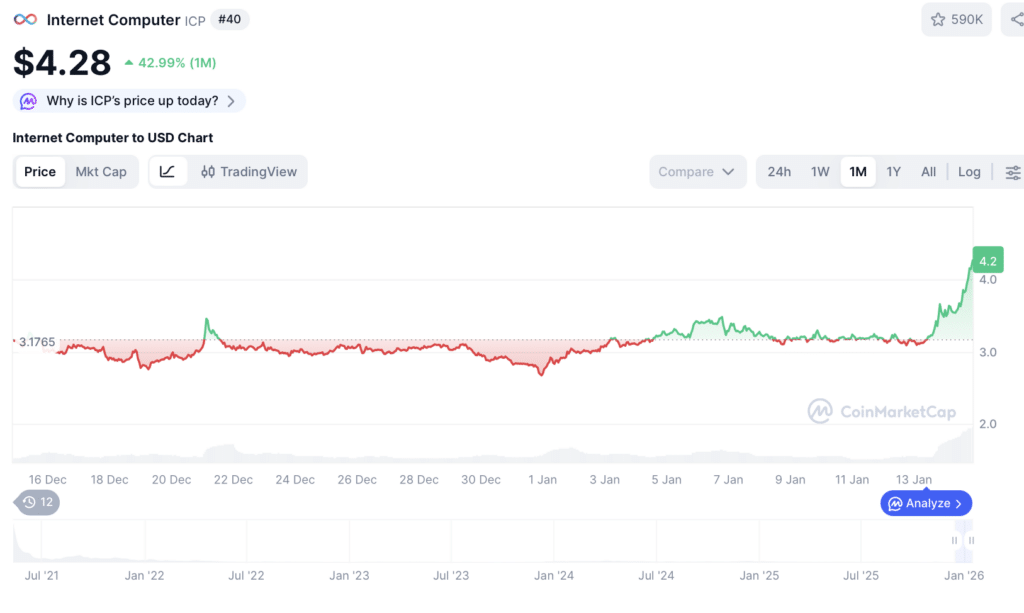Select the Mkt Cap tab

[101, 172]
